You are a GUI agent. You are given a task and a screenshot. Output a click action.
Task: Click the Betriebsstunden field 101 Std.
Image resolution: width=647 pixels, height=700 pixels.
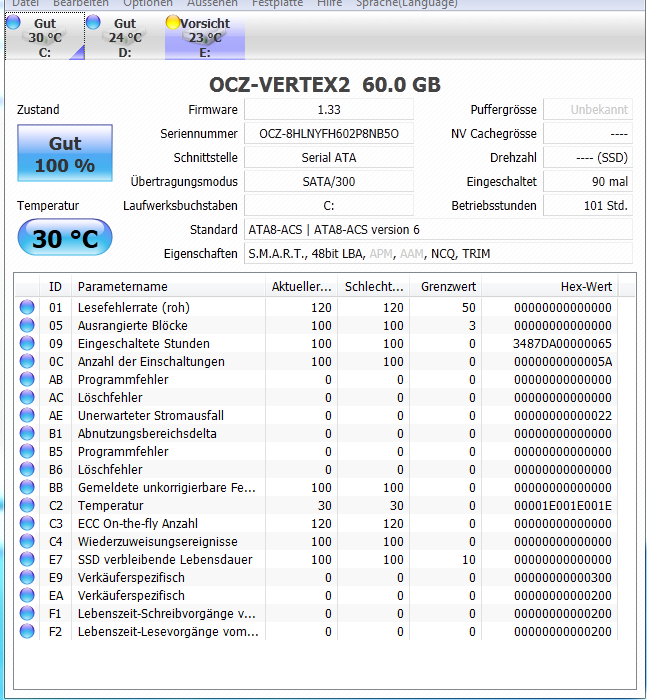[588, 206]
